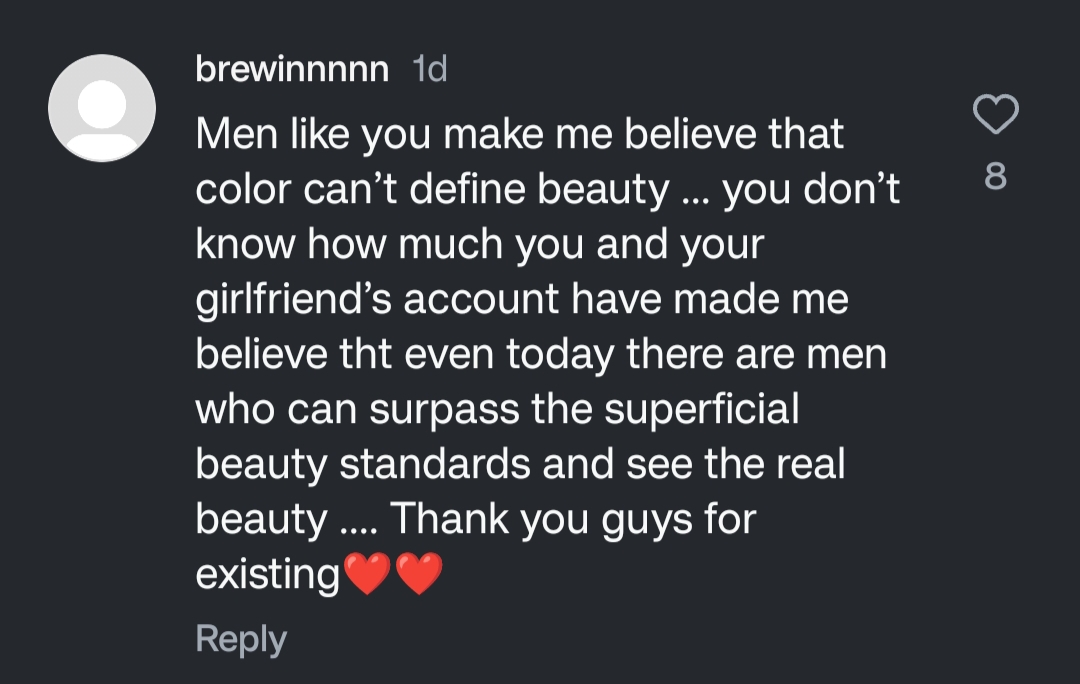This screenshot has width=1080, height=684.
Task: Click the first red heart emoji
Action: tap(366, 575)
